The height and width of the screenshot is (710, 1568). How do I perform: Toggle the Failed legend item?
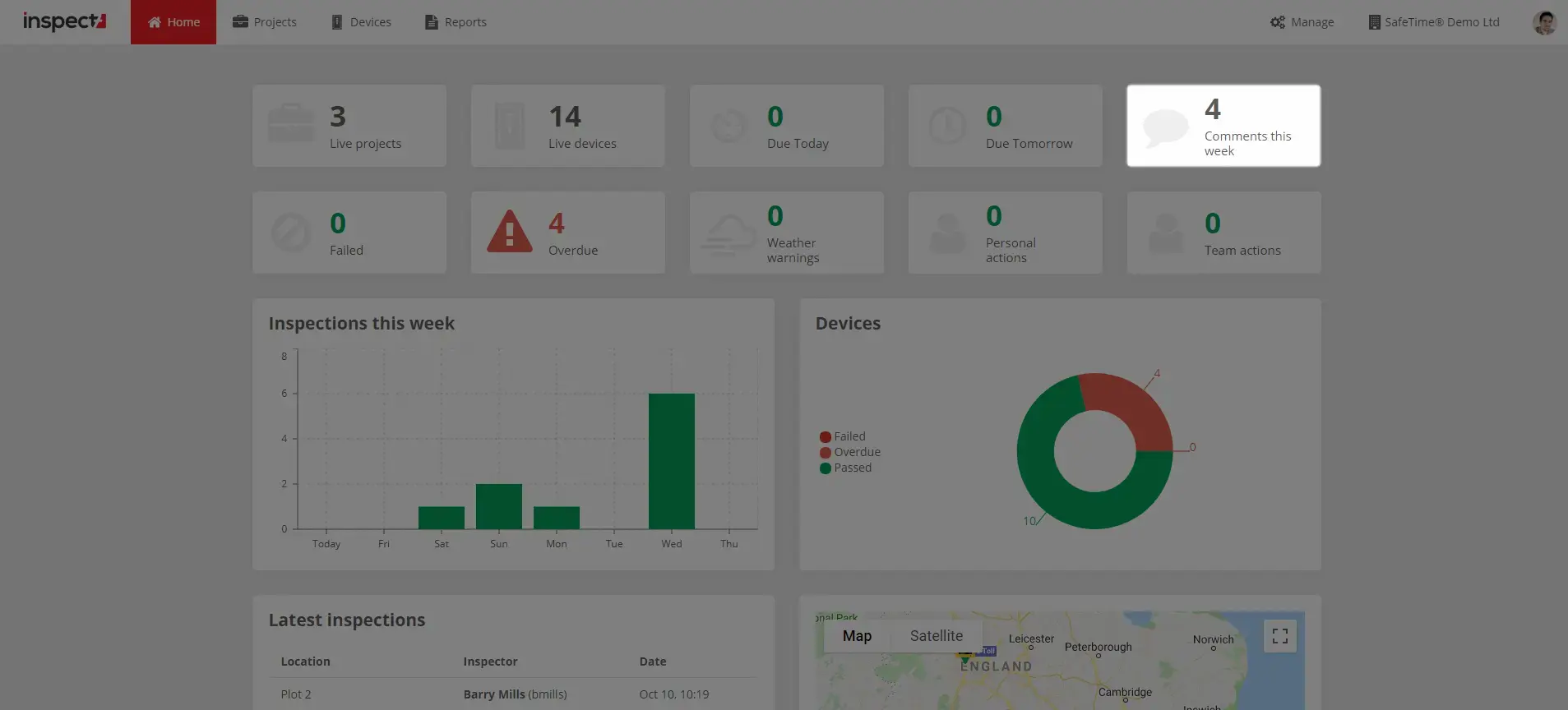[x=843, y=436]
